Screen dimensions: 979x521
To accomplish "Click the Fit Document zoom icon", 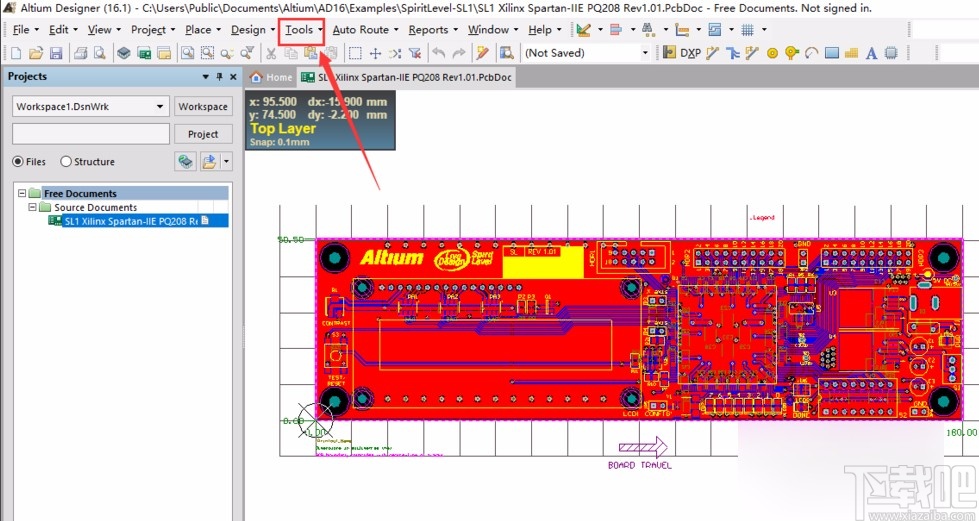I will (187, 53).
